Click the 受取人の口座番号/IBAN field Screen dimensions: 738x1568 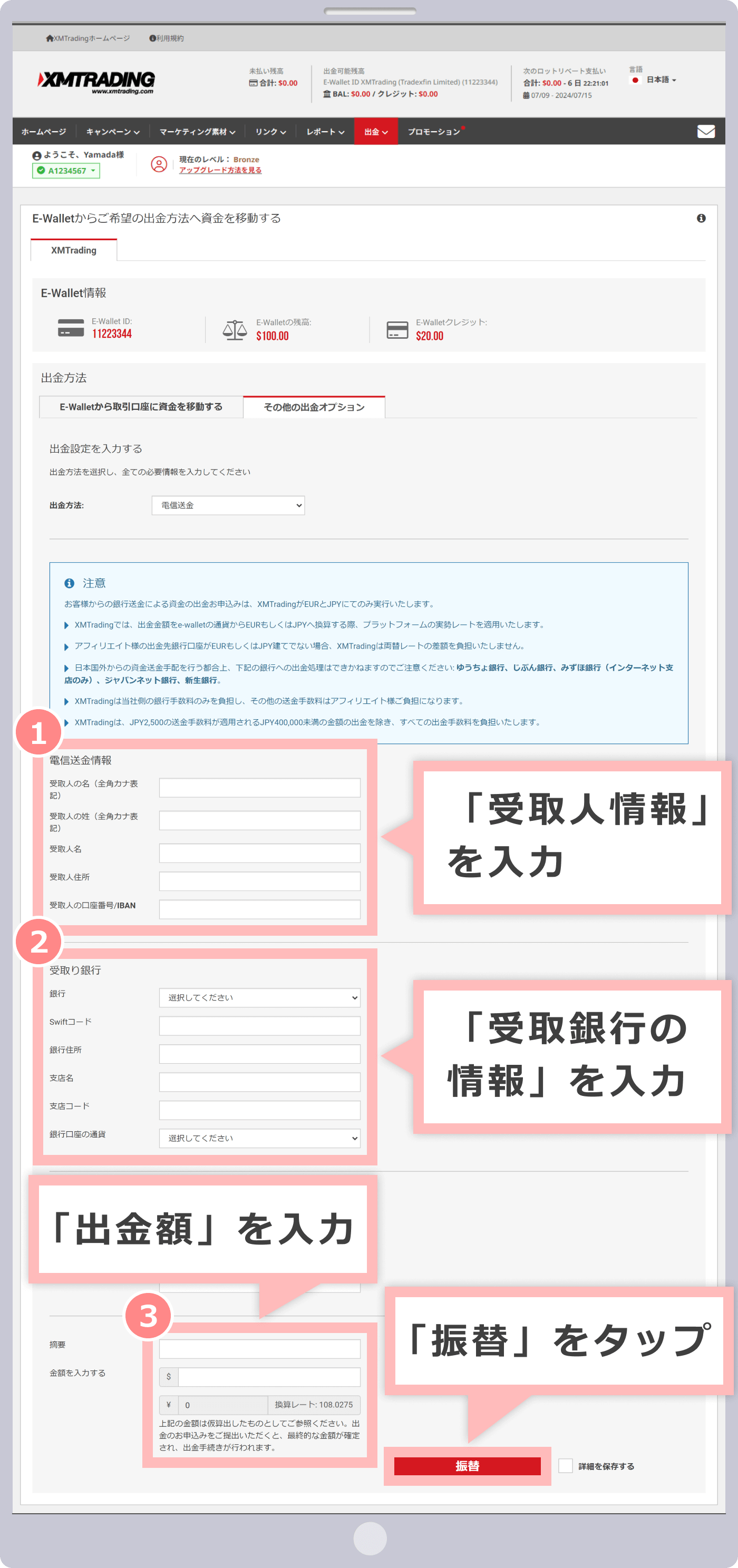[259, 909]
